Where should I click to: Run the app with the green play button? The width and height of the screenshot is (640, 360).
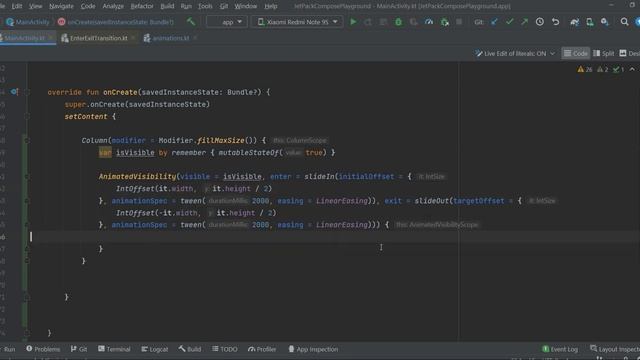coord(353,22)
